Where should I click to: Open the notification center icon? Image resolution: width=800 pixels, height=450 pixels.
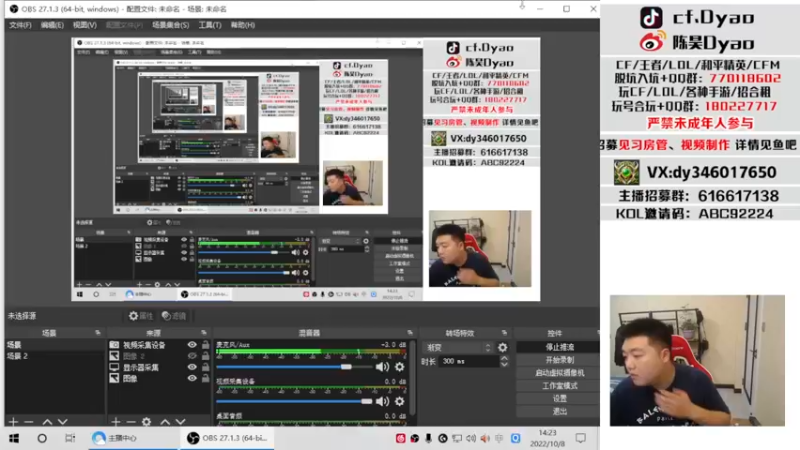[x=581, y=438]
